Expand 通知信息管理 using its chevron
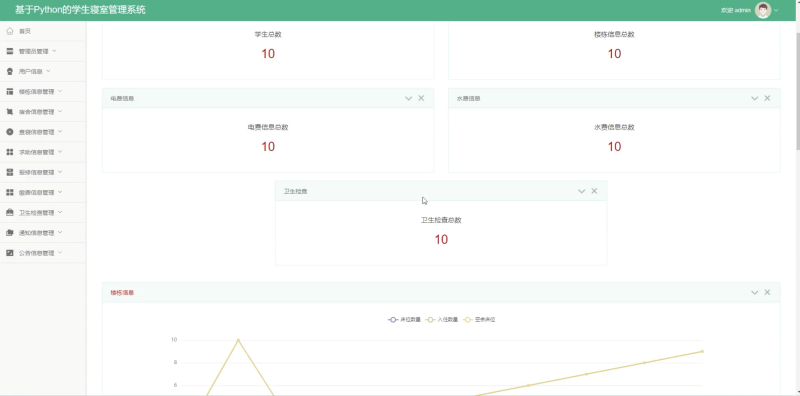The height and width of the screenshot is (396, 800). pos(60,232)
